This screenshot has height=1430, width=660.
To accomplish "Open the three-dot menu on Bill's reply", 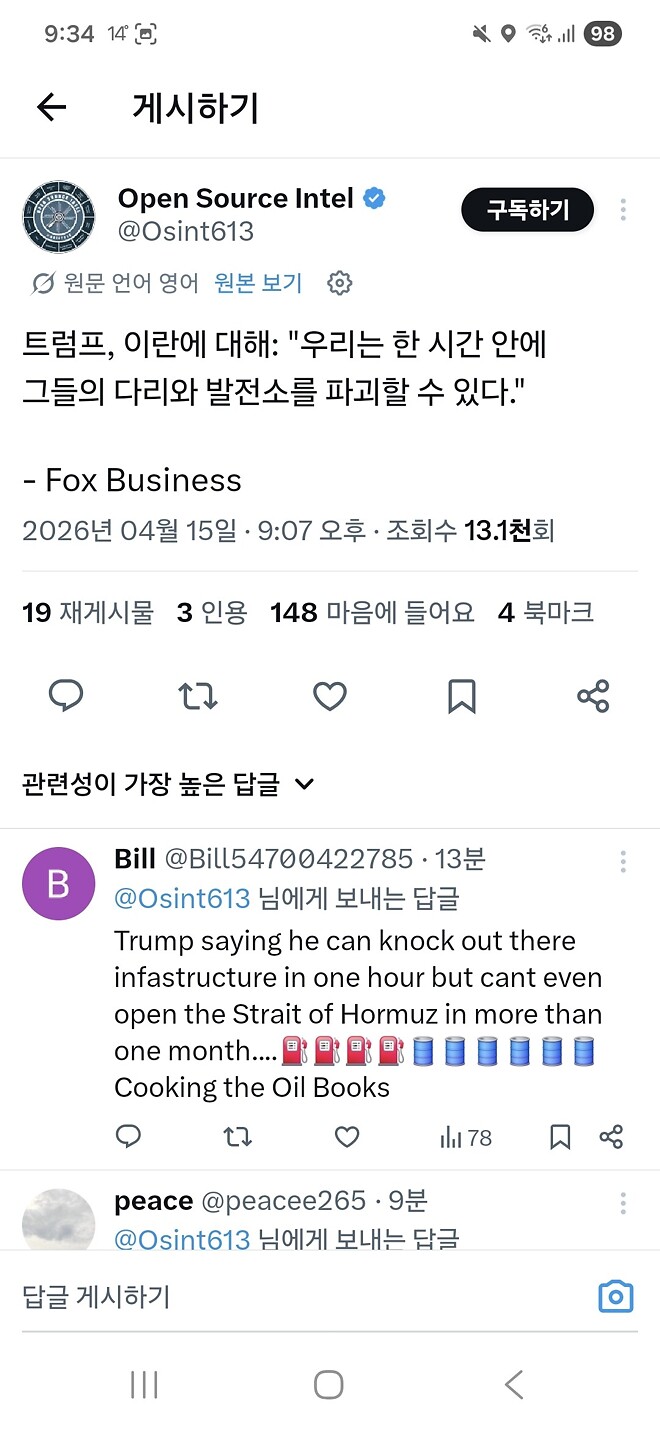I will pos(623,861).
